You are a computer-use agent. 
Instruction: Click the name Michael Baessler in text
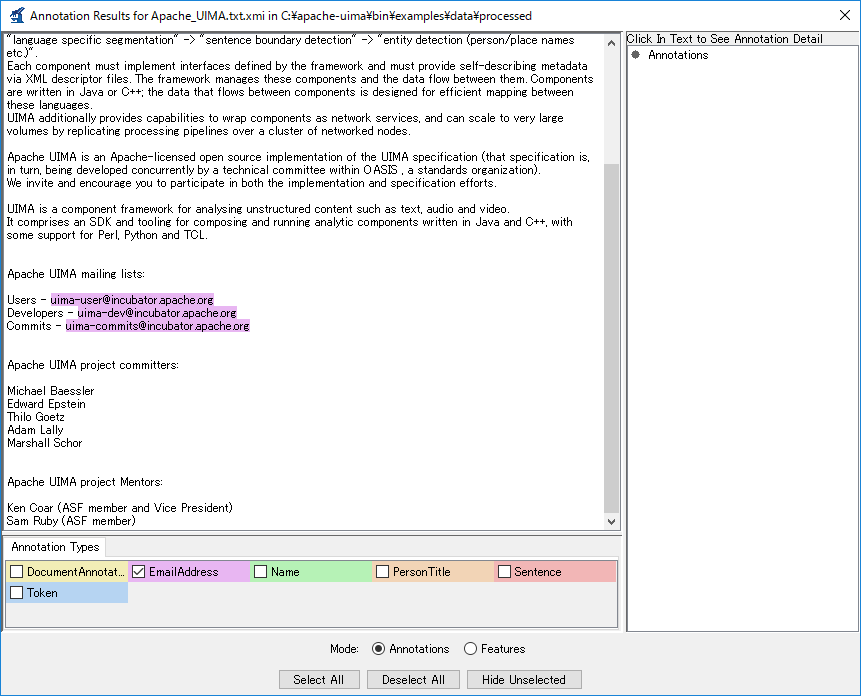pyautogui.click(x=51, y=391)
